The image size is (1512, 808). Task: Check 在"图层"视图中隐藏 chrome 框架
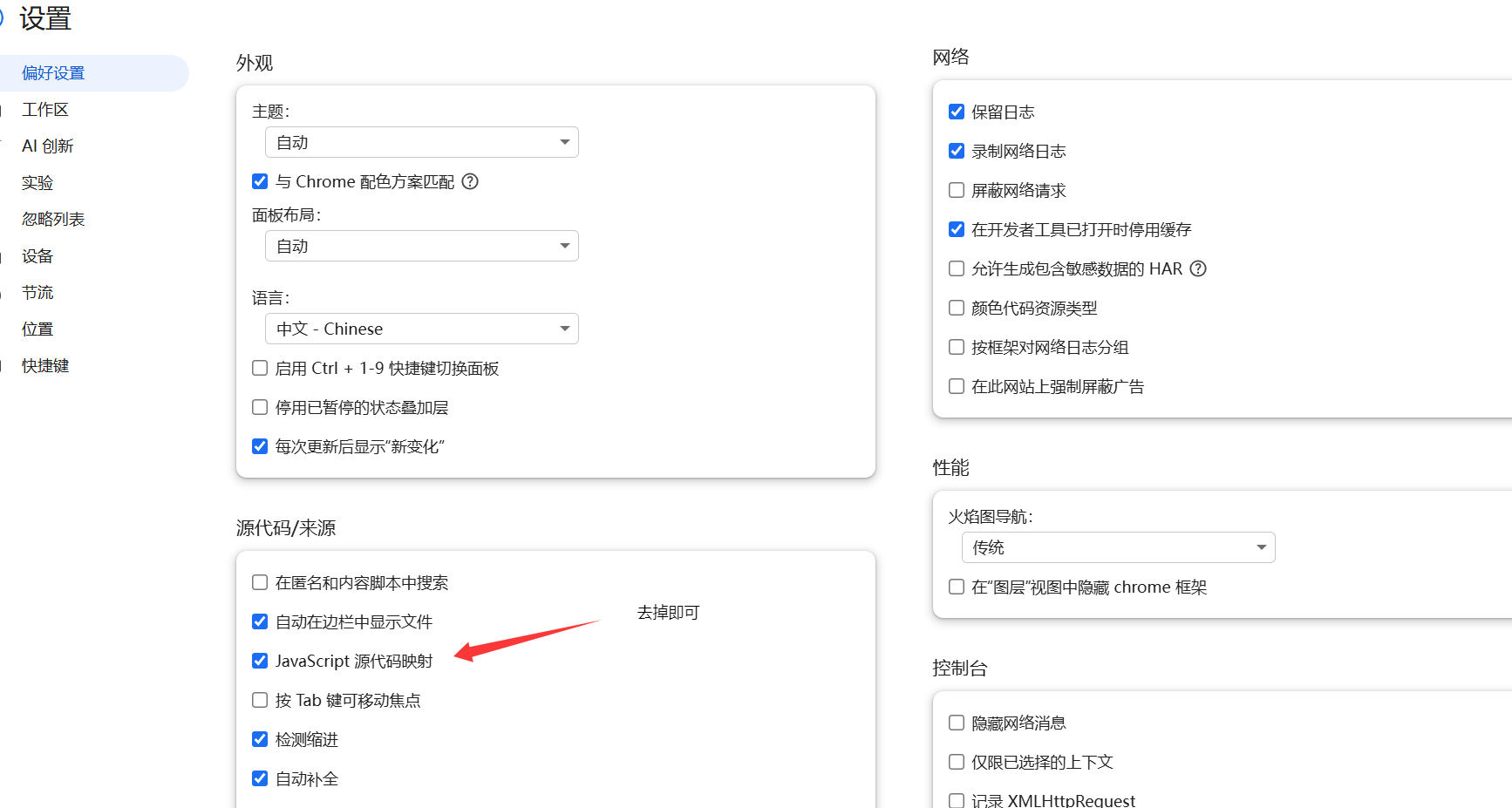pyautogui.click(x=957, y=587)
